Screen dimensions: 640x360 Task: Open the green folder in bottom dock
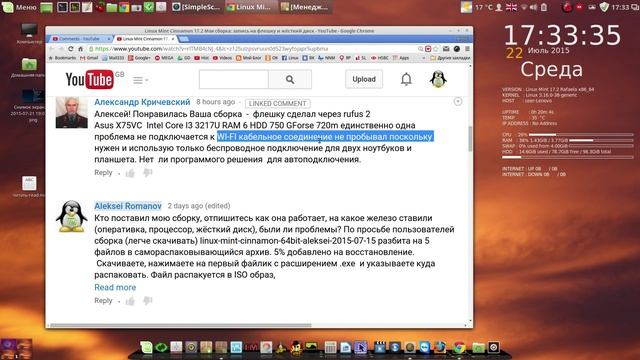478,347
